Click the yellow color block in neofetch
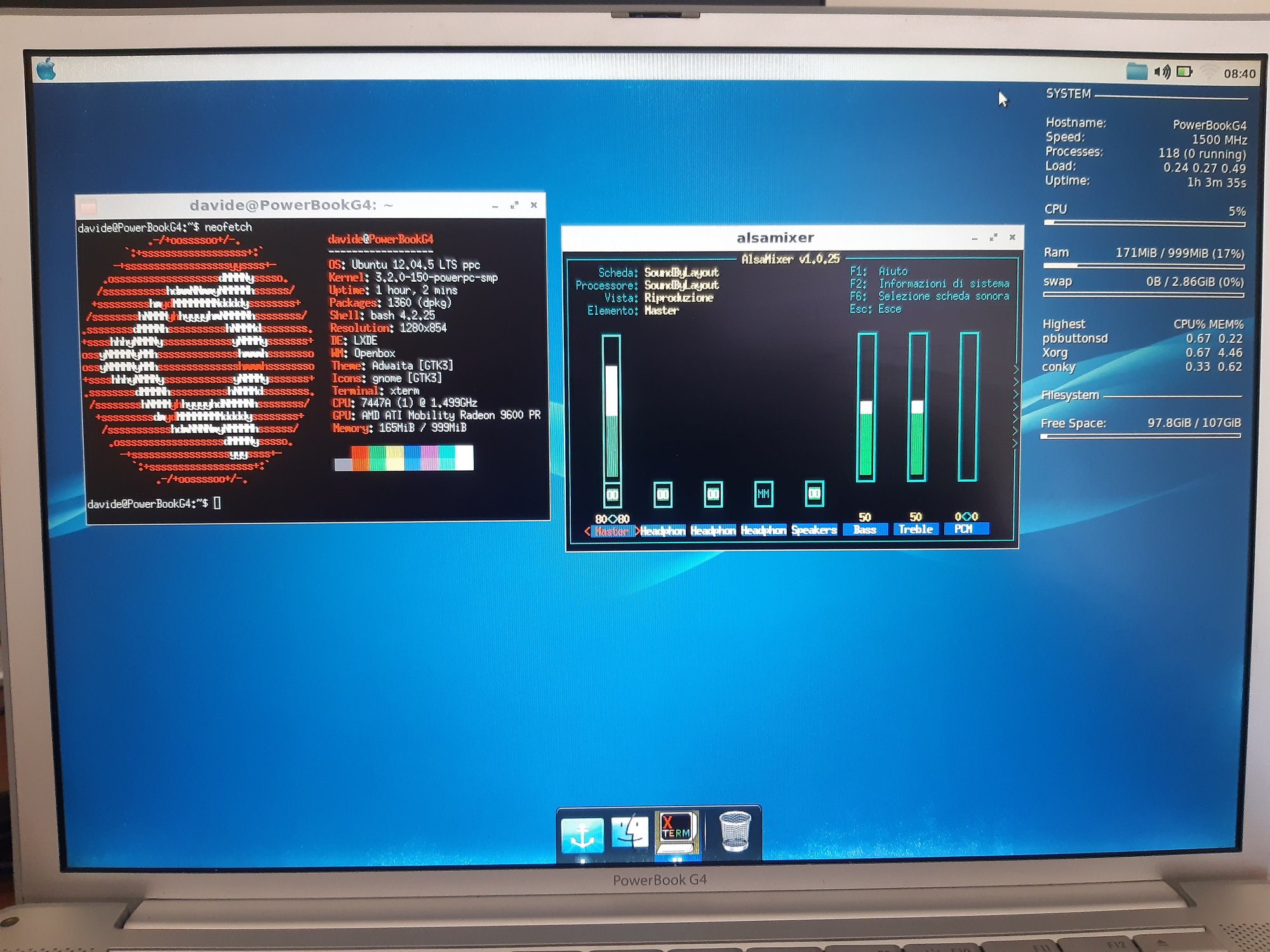Image resolution: width=1270 pixels, height=952 pixels. coord(395,458)
